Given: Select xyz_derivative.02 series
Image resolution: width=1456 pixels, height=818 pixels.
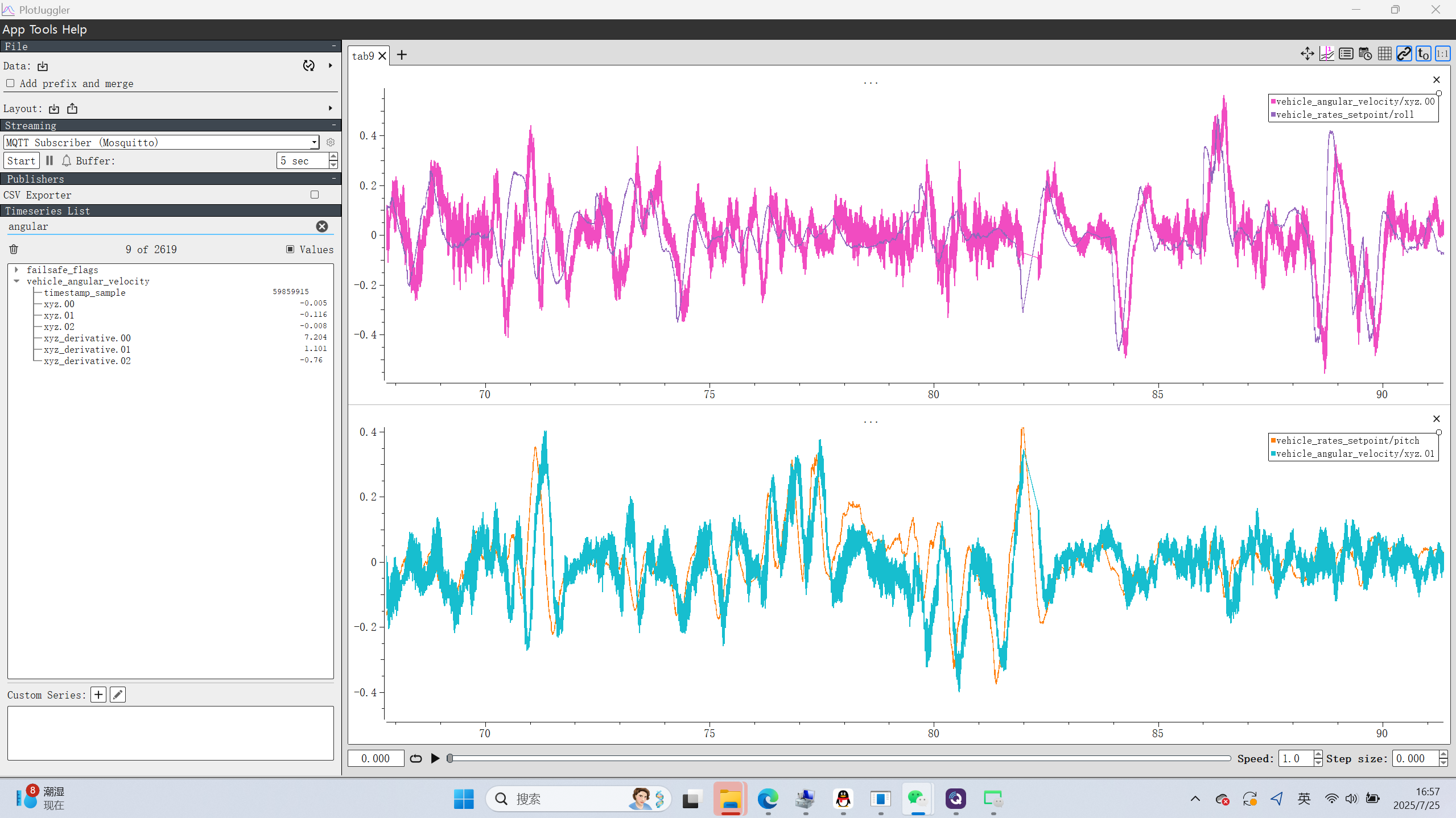Looking at the screenshot, I should click(87, 361).
